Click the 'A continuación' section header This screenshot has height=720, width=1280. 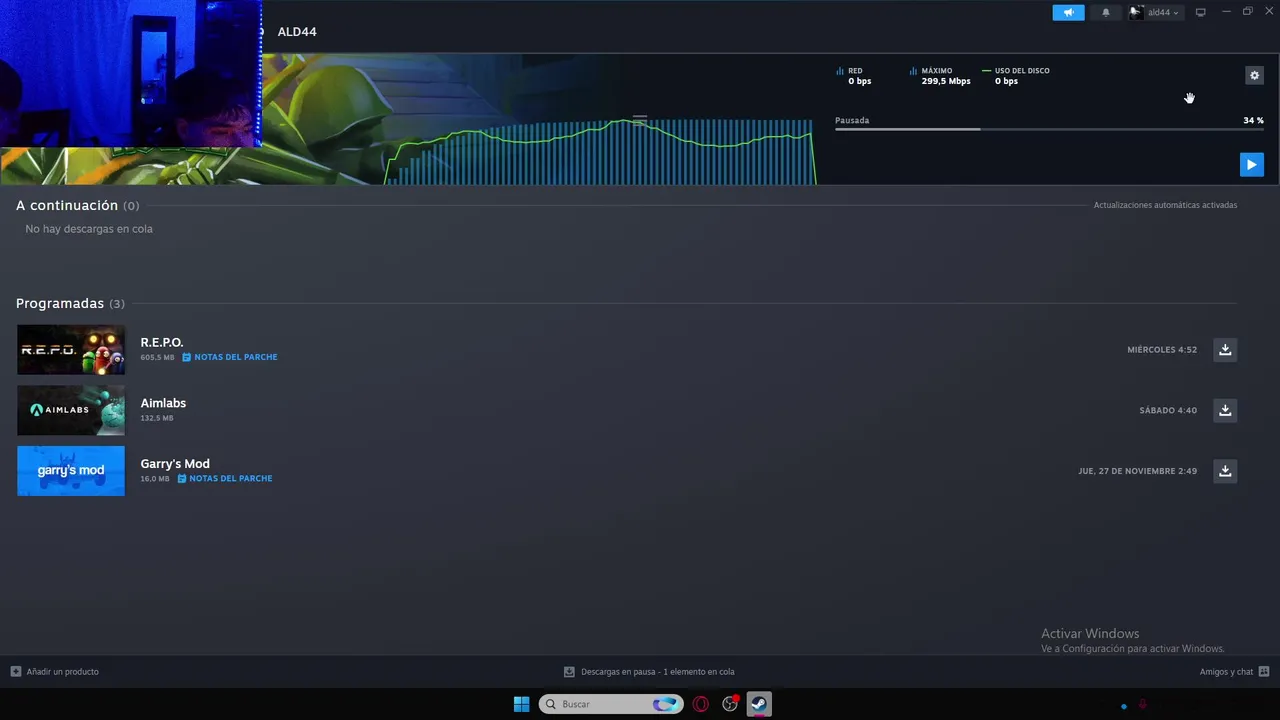click(67, 205)
